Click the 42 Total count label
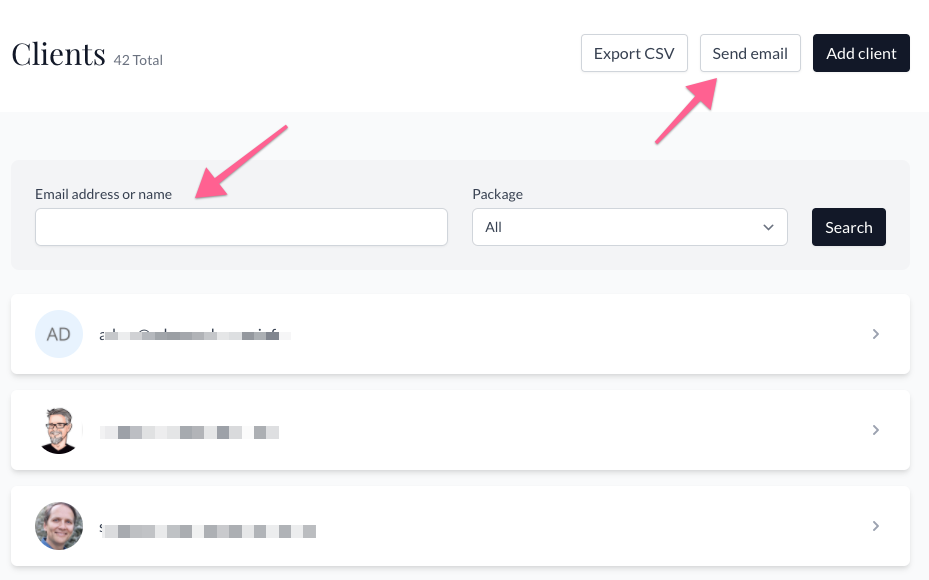Viewport: 929px width, 580px height. pos(138,61)
